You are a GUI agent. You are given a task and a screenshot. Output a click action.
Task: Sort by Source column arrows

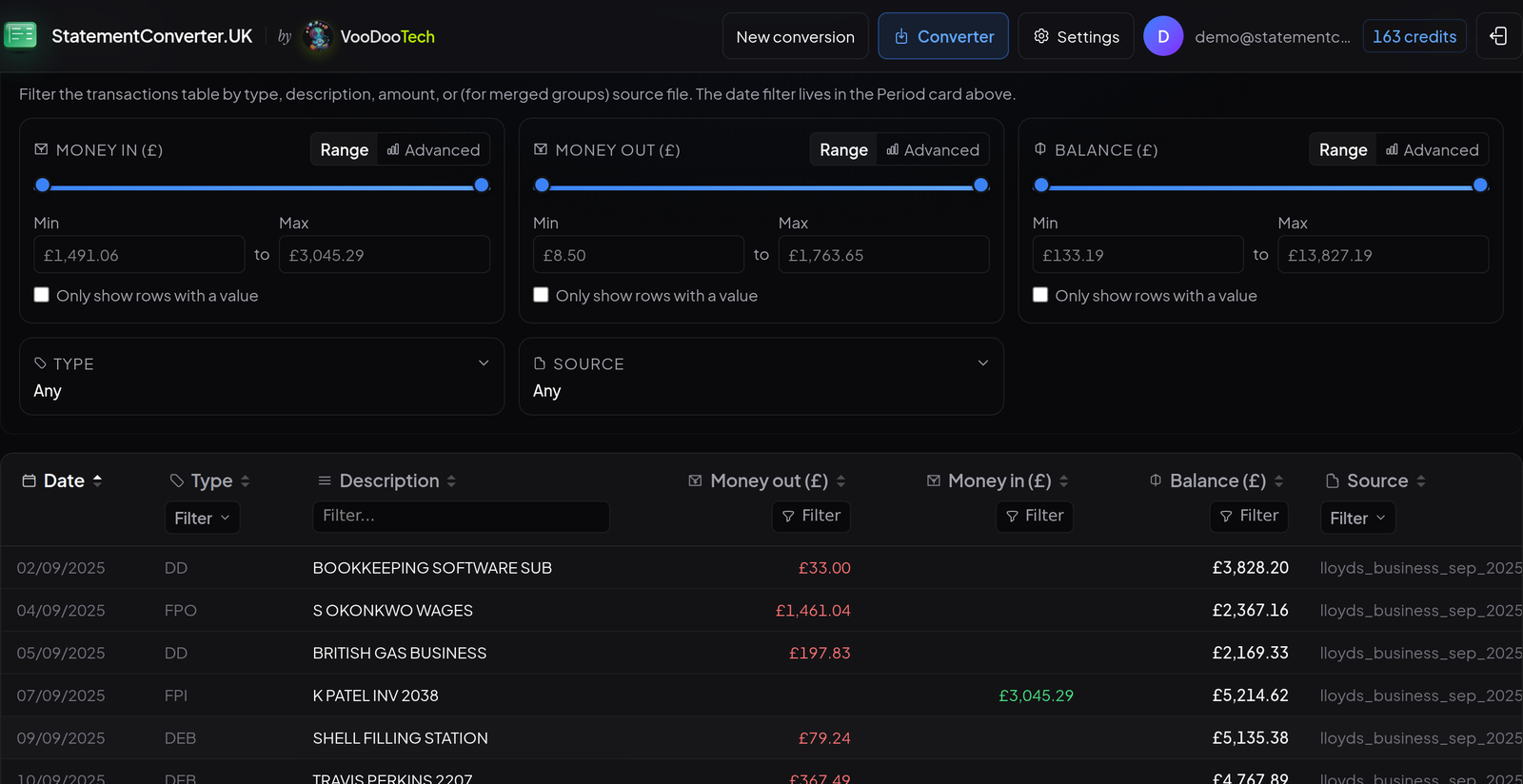(x=1420, y=480)
